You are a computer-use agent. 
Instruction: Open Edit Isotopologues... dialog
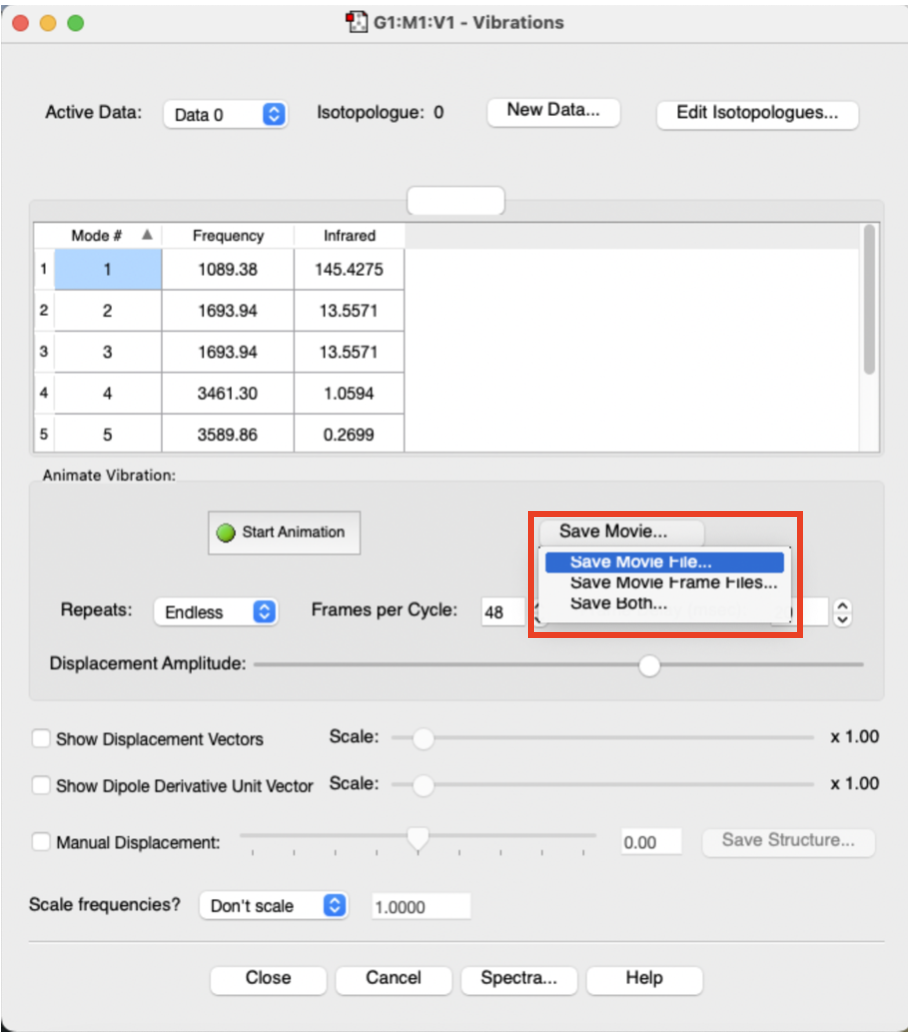tap(757, 113)
